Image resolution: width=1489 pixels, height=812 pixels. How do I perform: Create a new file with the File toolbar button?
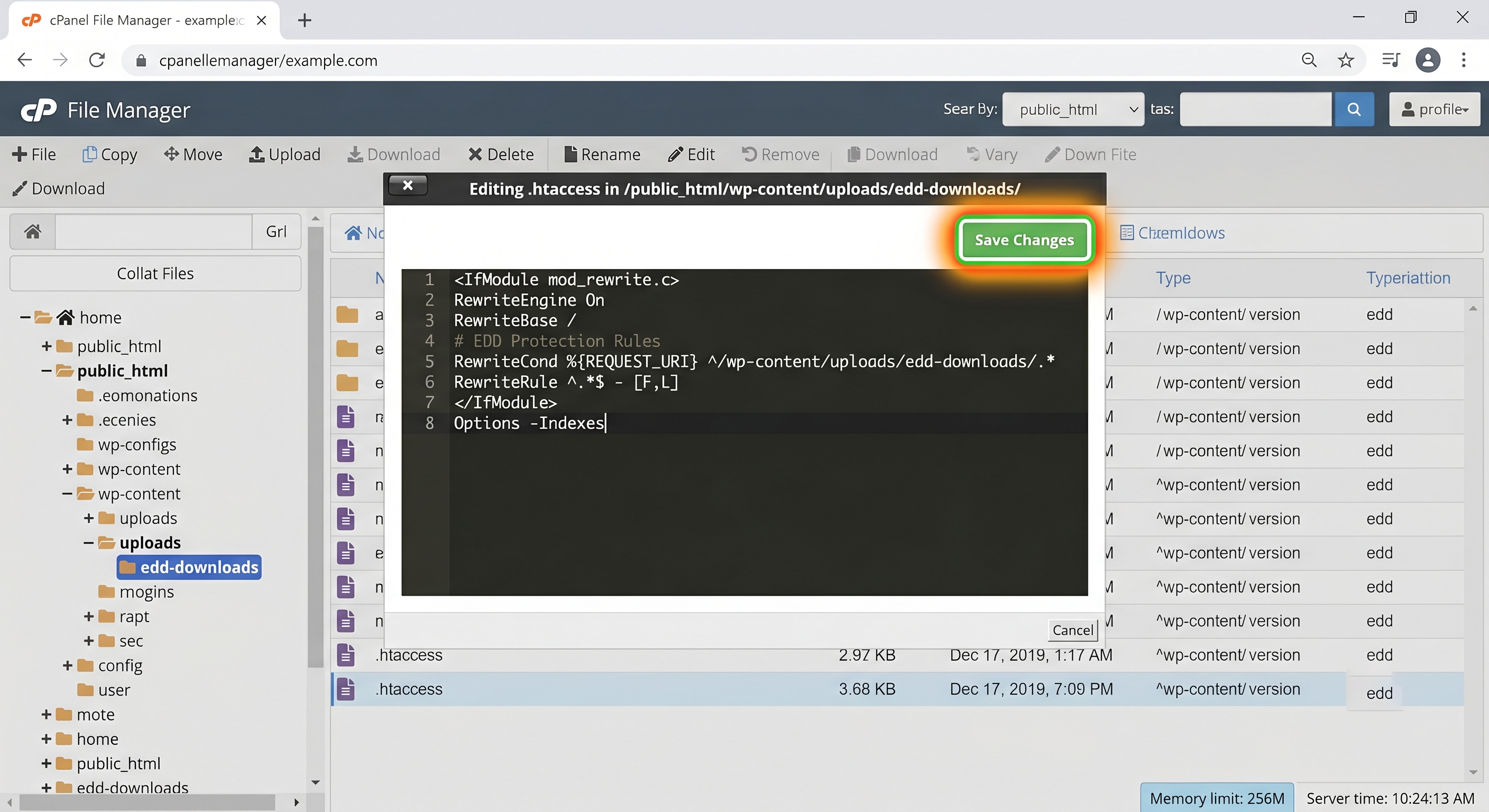34,154
